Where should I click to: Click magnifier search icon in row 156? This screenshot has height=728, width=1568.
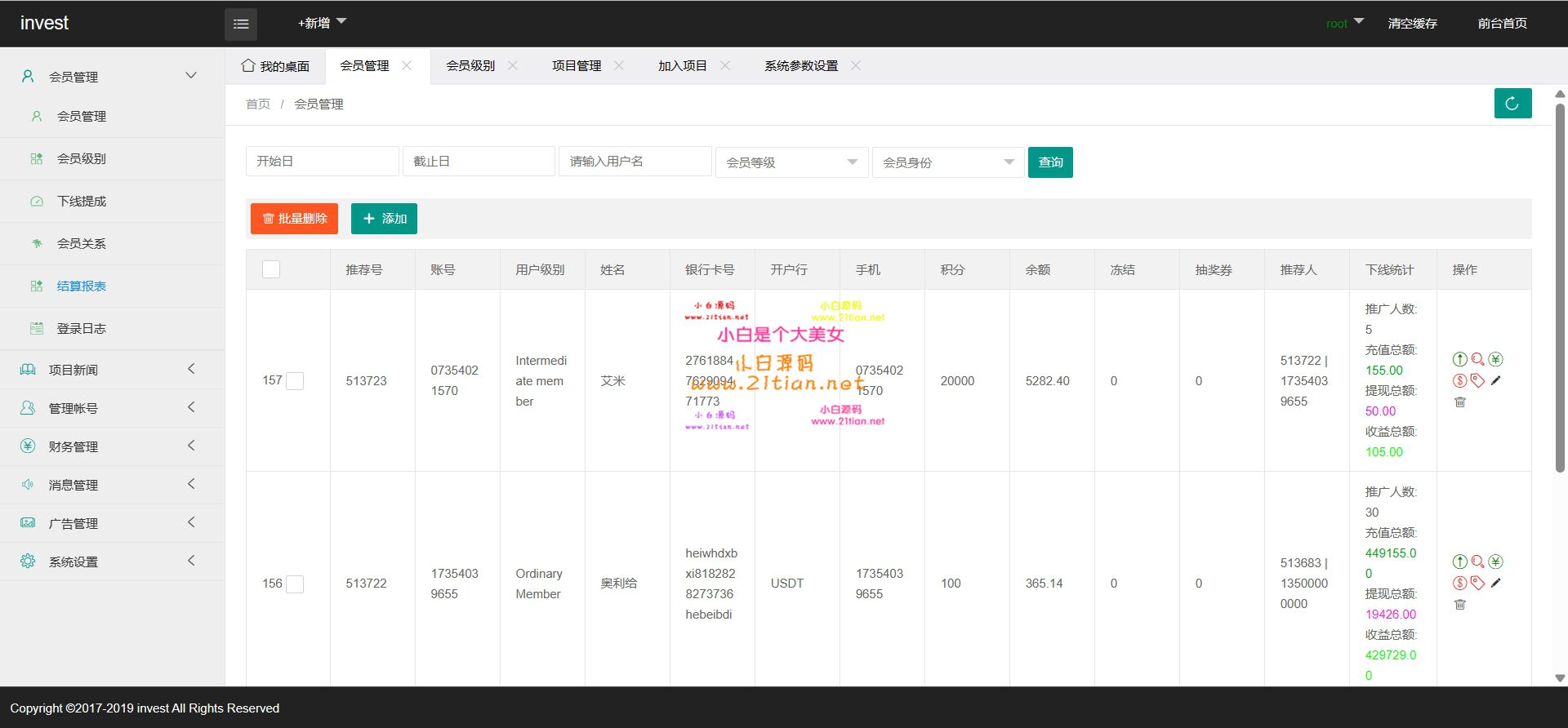[1478, 562]
